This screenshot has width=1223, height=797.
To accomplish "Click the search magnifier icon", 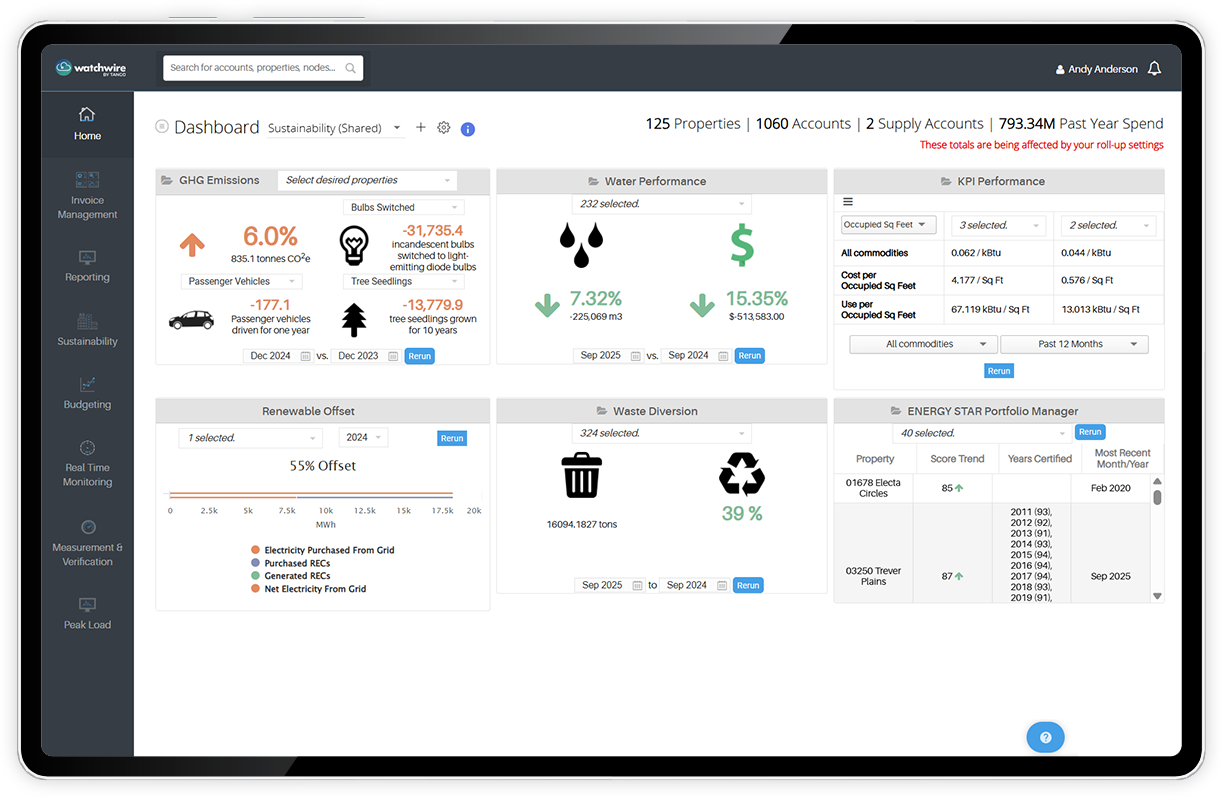I will [x=350, y=69].
